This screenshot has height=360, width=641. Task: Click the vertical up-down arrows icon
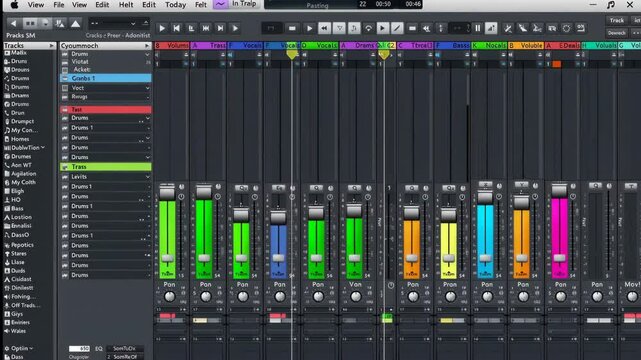[x=441, y=28]
